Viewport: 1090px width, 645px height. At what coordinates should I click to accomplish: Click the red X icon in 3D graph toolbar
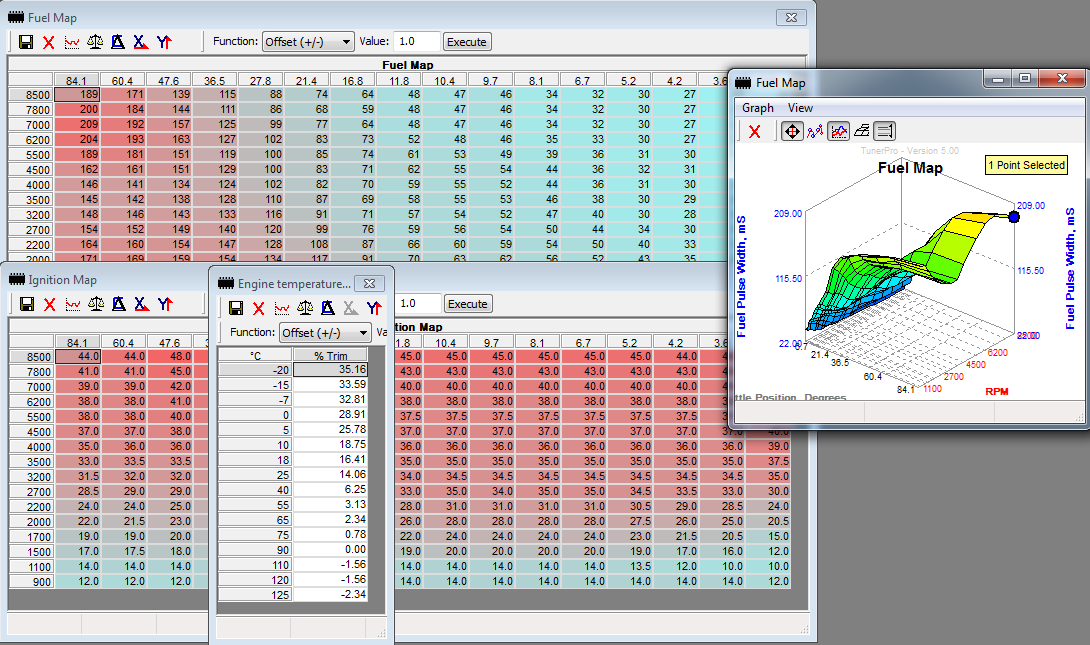[x=755, y=131]
